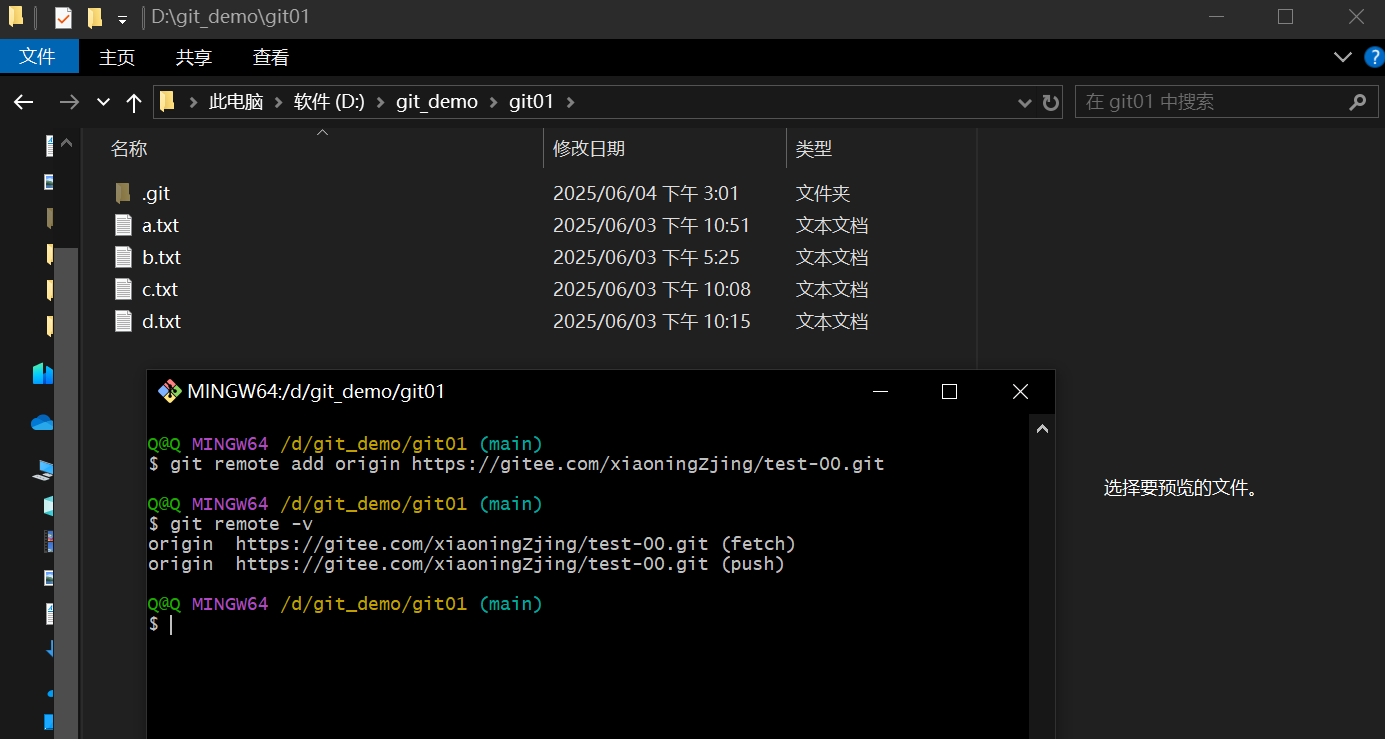
Task: Refresh the git01 folder view
Action: click(1050, 102)
